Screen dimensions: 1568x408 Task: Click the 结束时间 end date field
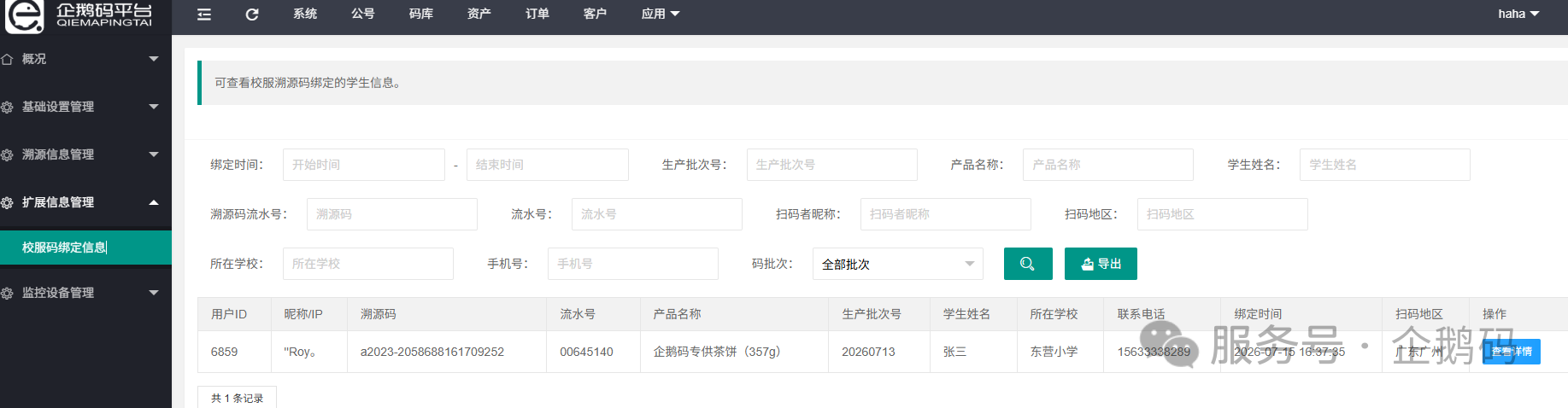548,165
